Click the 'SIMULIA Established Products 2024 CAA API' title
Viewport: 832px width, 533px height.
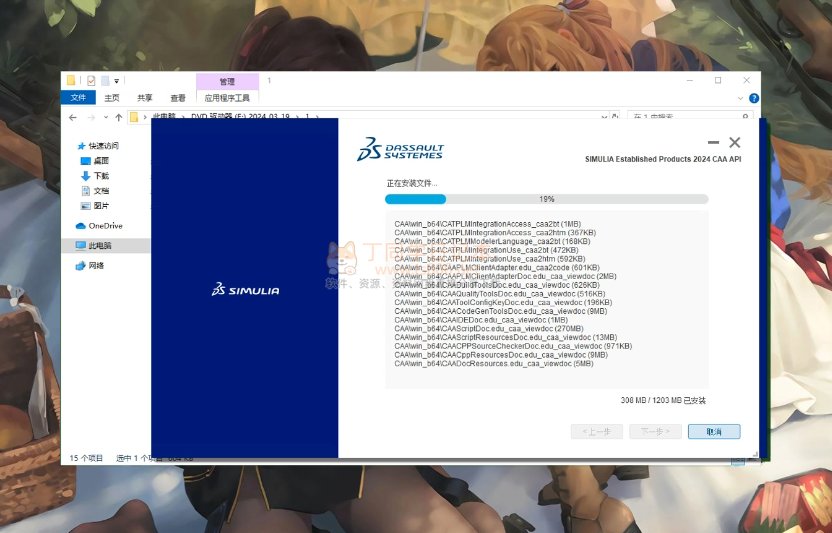663,159
